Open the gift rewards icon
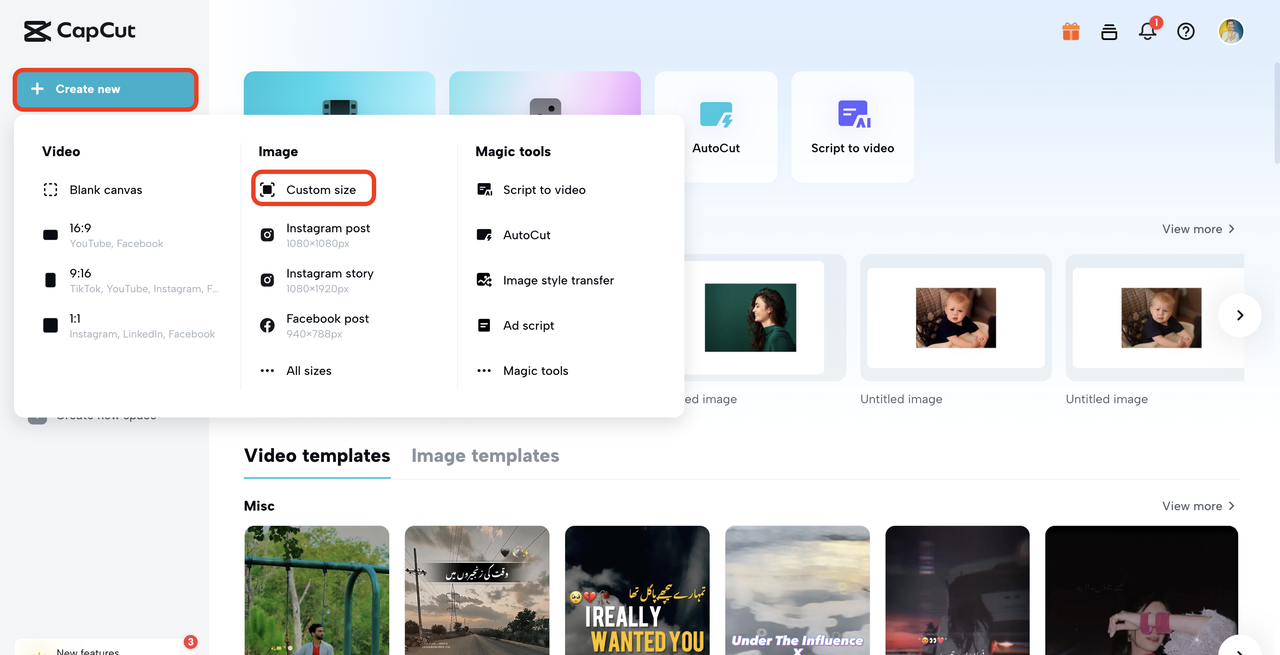Screen dimensions: 1280x655 [x=1071, y=31]
